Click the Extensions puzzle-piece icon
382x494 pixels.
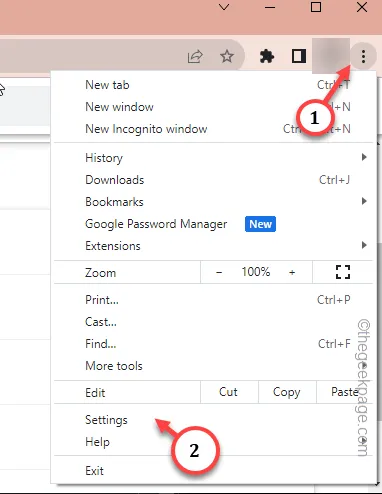267,56
